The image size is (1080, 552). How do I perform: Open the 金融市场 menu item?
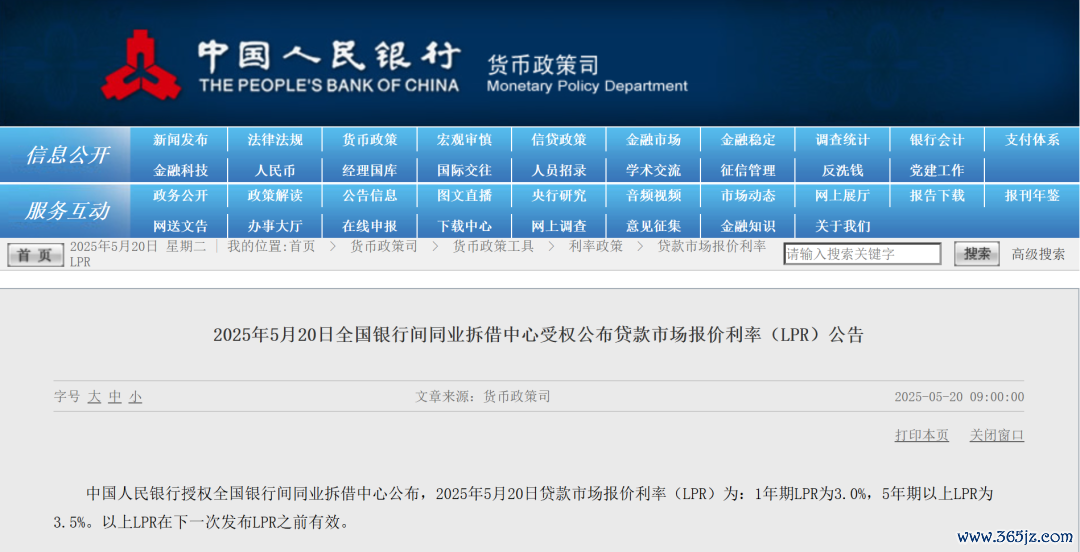tap(653, 140)
